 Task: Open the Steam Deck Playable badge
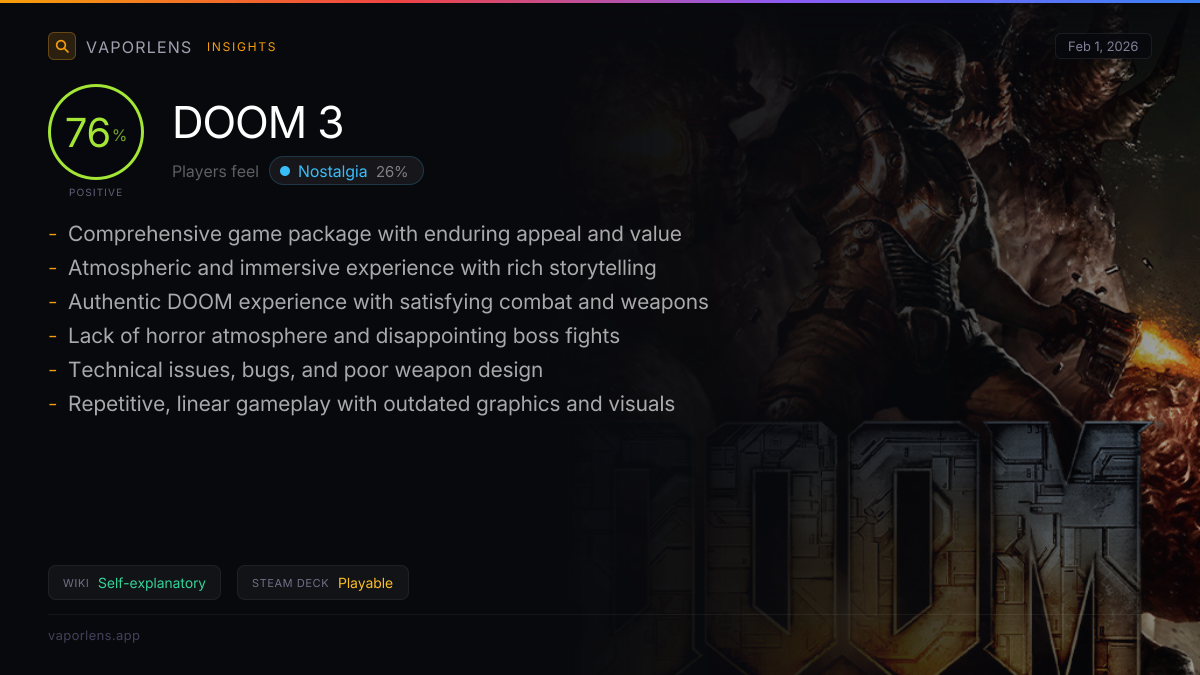[323, 583]
